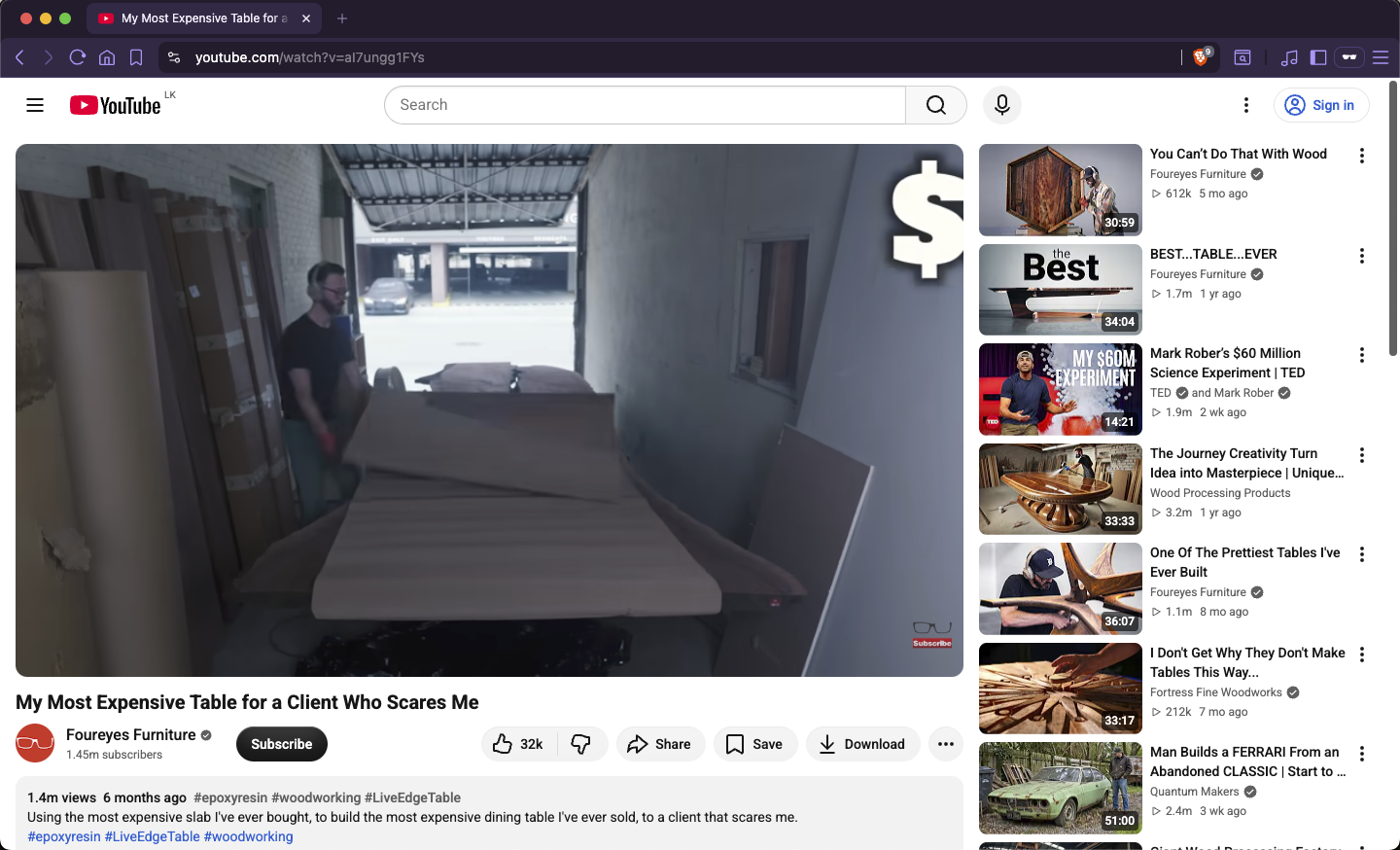Share this video
The width and height of the screenshot is (1400, 850).
coord(660,744)
